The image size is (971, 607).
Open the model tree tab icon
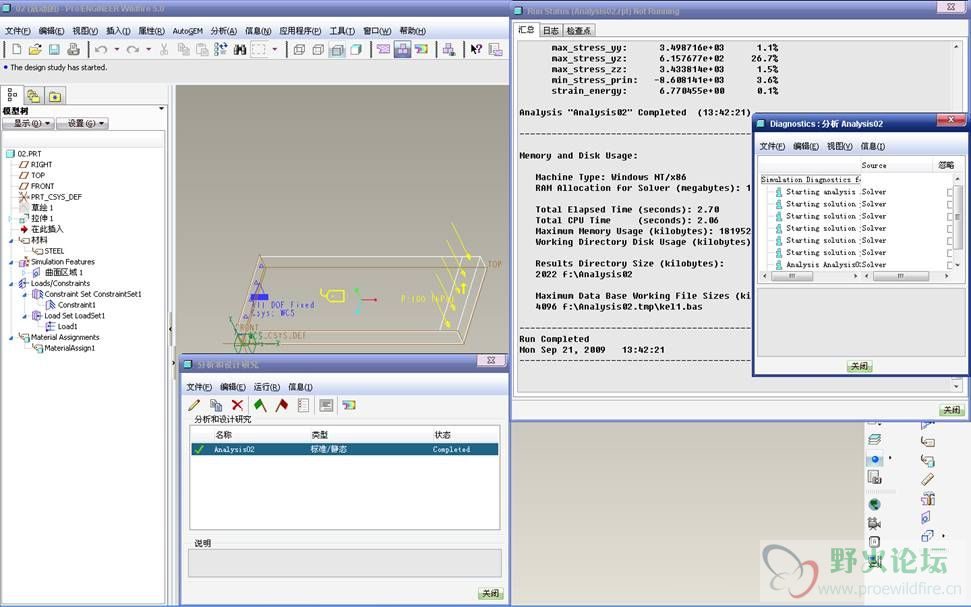click(x=12, y=95)
